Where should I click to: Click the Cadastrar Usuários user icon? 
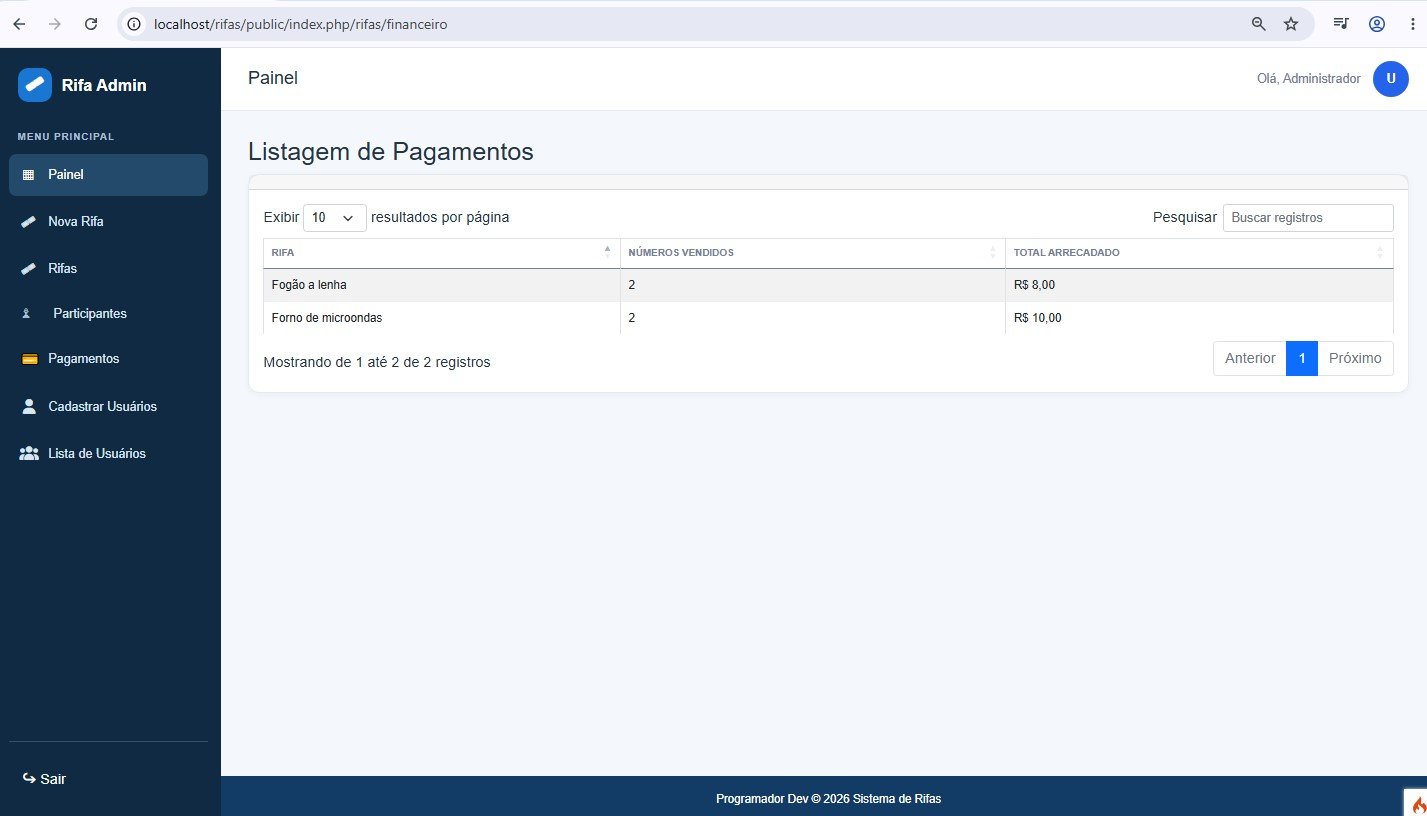[28, 407]
